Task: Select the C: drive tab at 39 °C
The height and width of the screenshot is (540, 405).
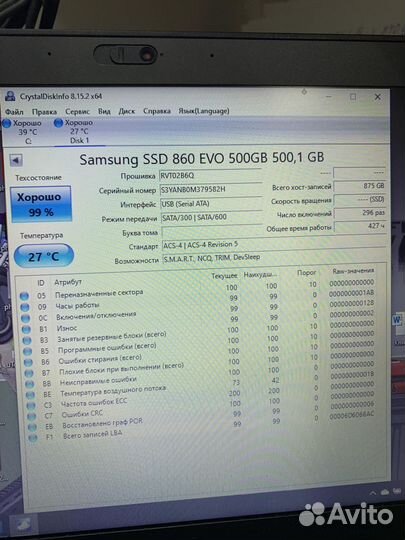Action: click(x=23, y=132)
